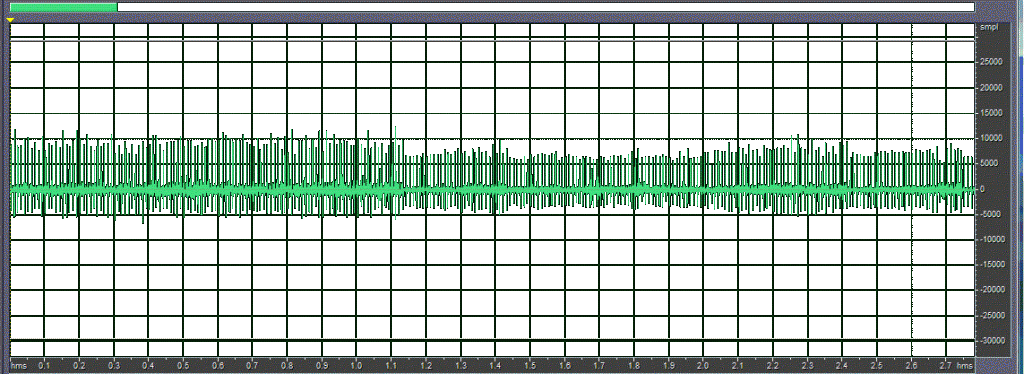Click the 'smpl' label on the amplitude ruler
The image size is (1024, 374).
986,29
